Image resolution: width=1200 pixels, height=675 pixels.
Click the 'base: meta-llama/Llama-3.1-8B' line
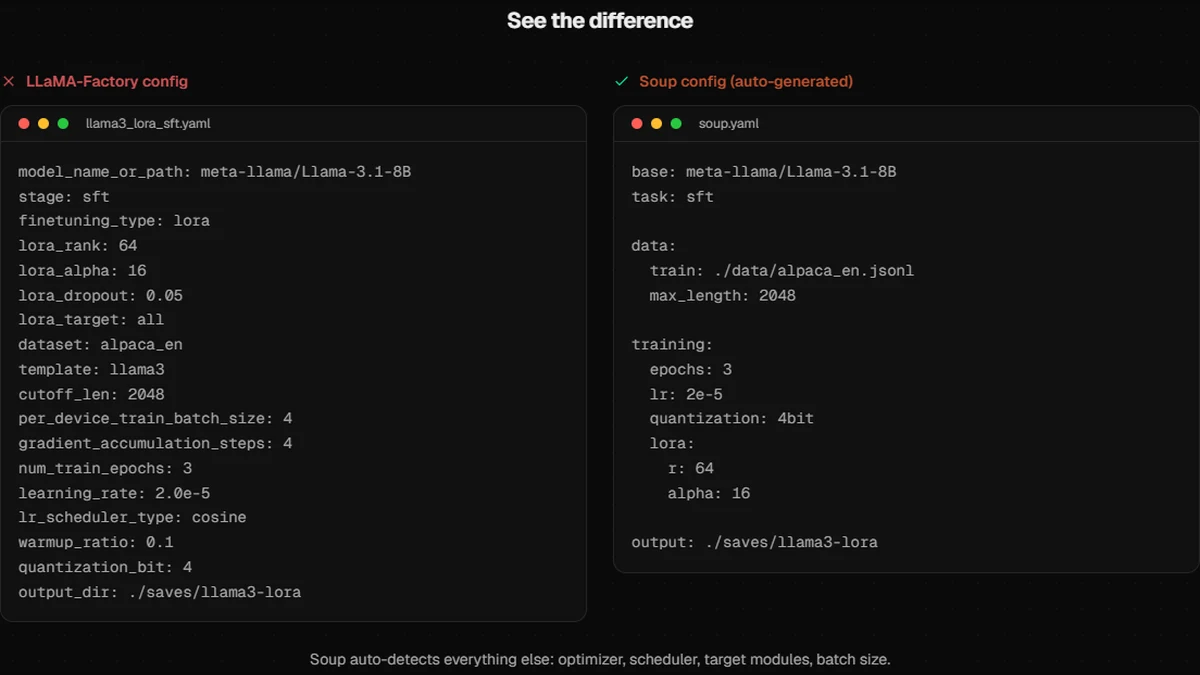(764, 172)
